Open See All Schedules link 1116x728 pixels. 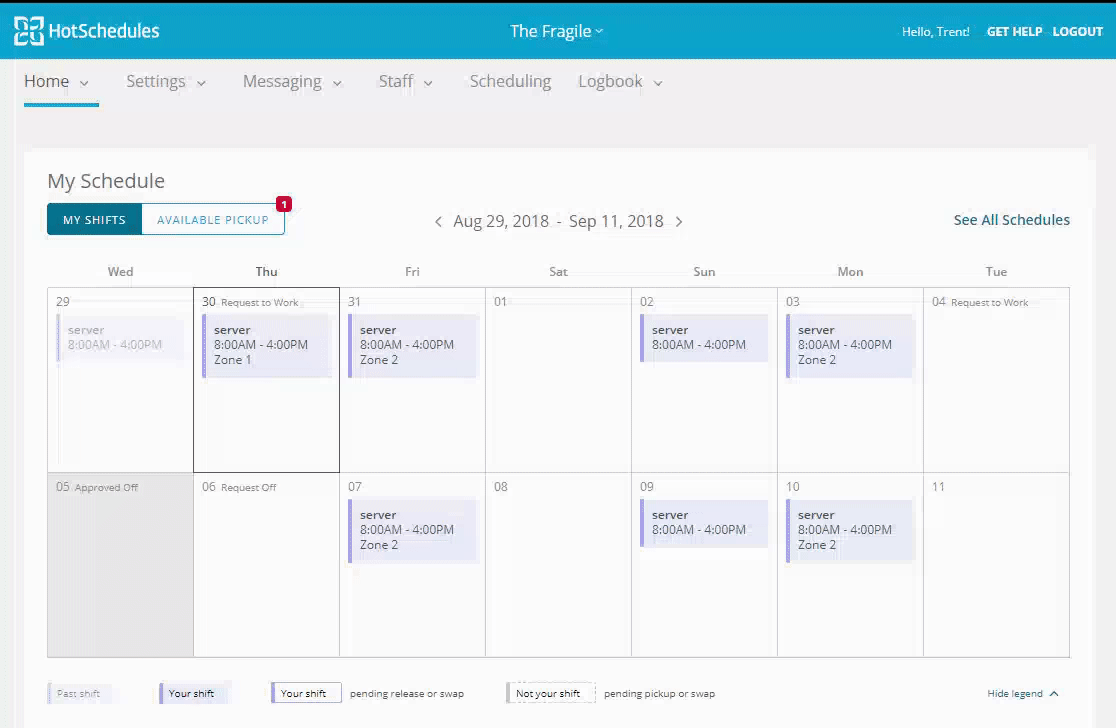(x=1011, y=220)
